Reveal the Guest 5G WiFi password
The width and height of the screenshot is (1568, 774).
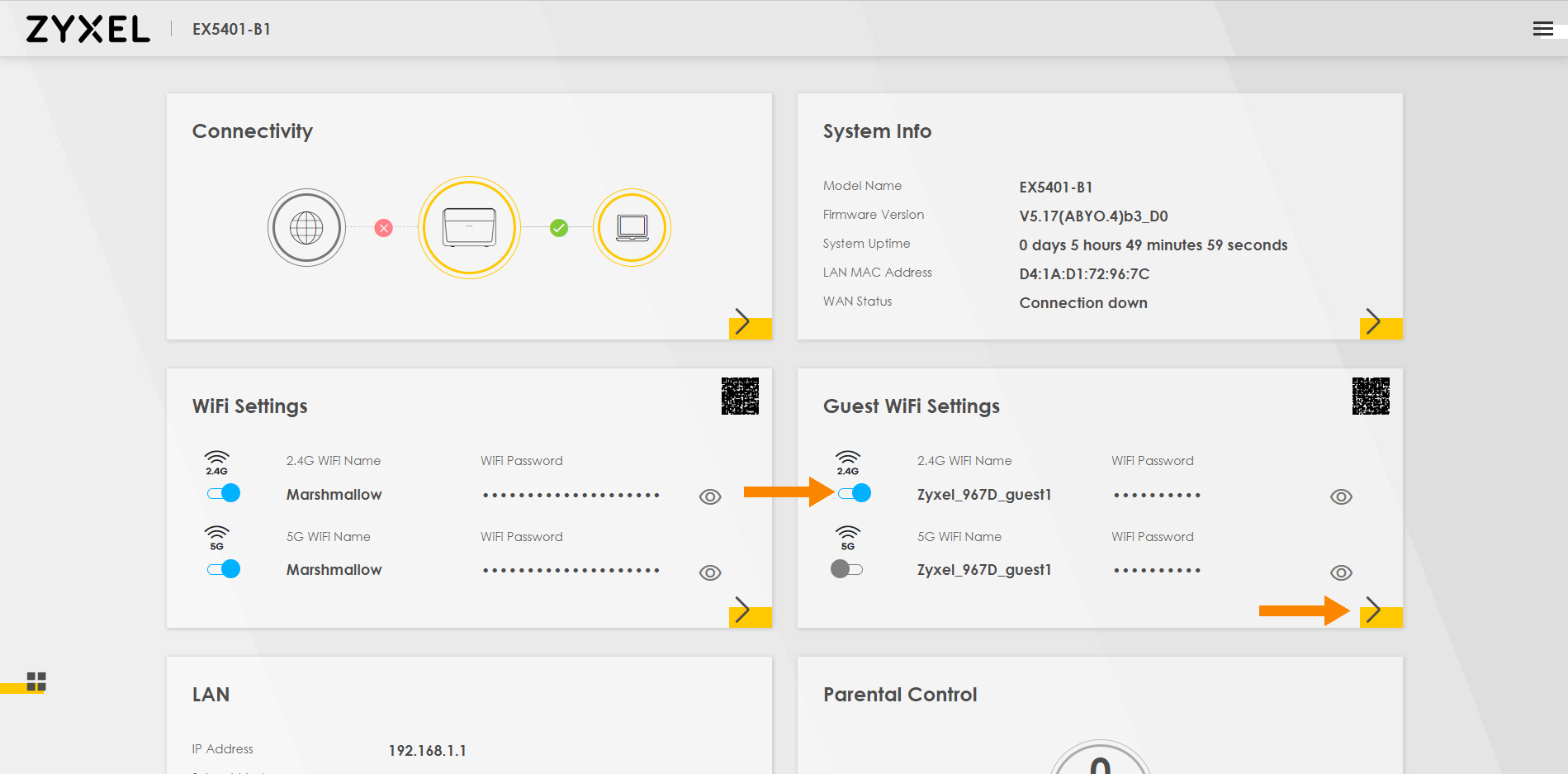(x=1341, y=572)
